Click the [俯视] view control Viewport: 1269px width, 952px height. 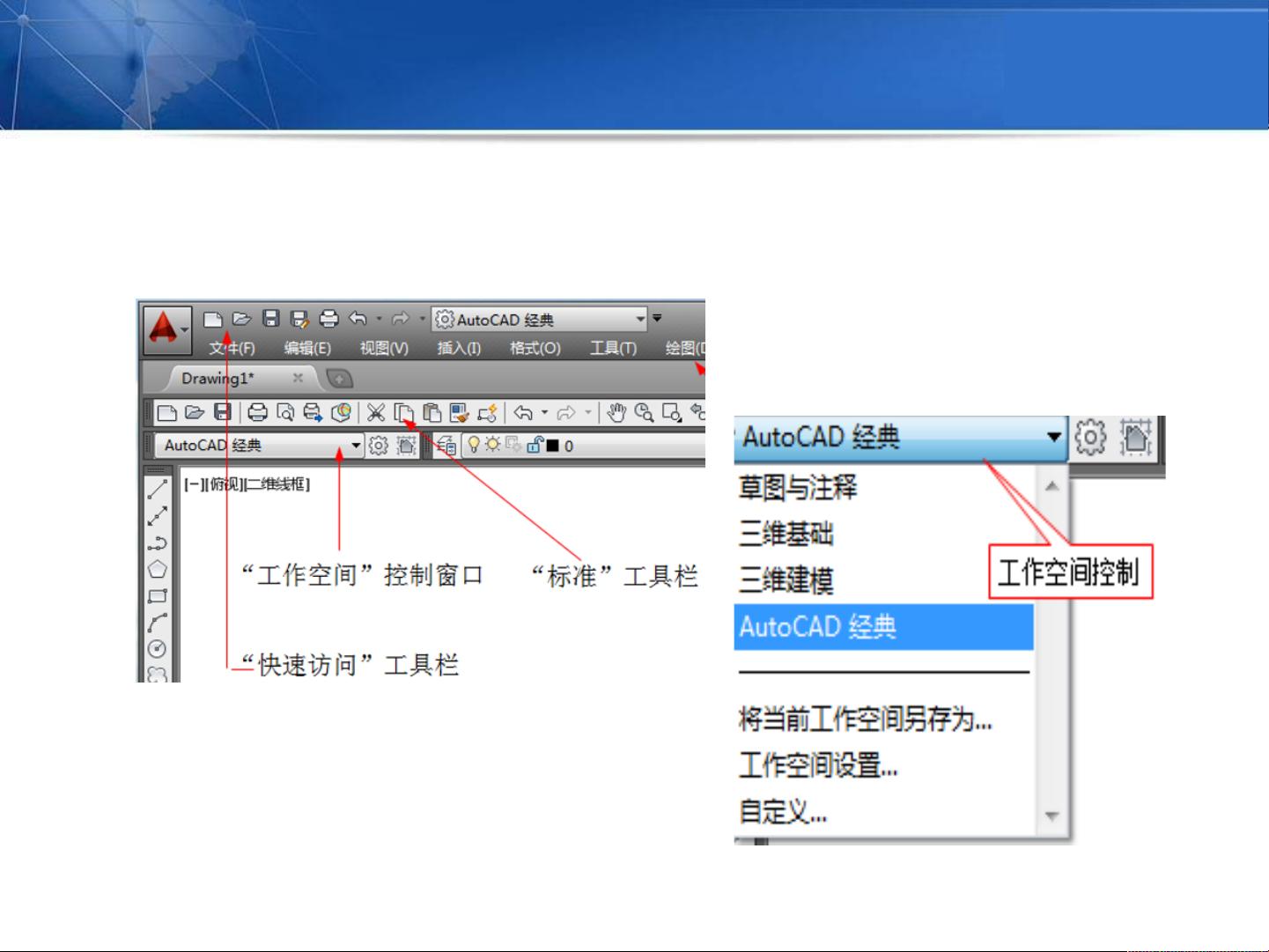223,484
